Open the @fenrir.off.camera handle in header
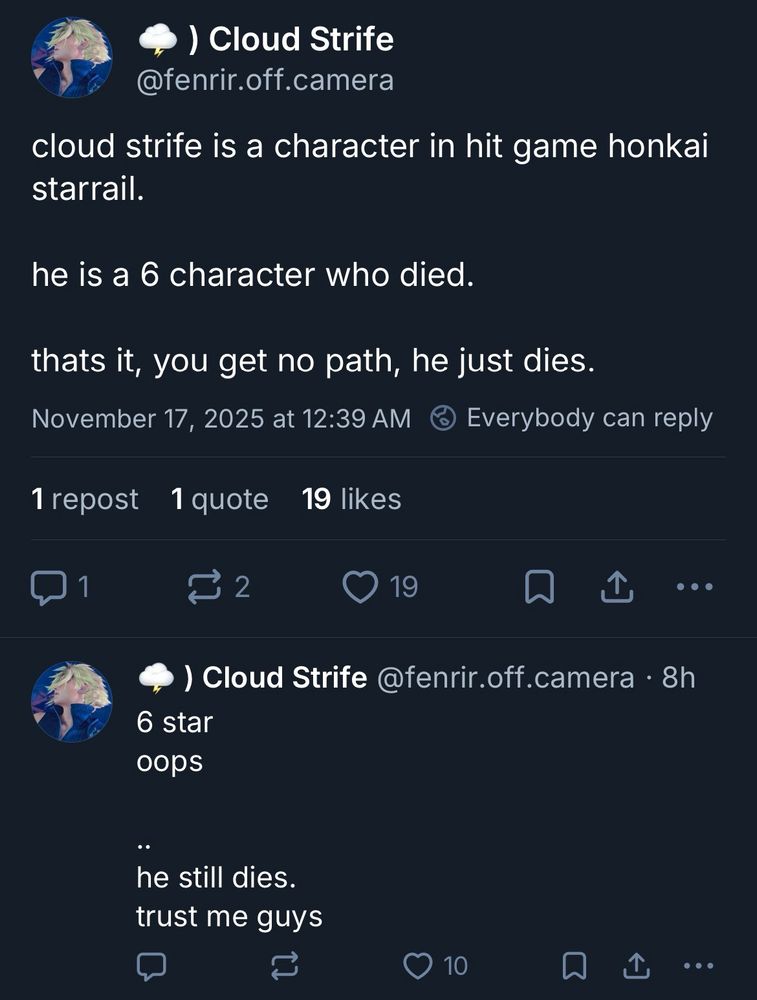 coord(265,80)
